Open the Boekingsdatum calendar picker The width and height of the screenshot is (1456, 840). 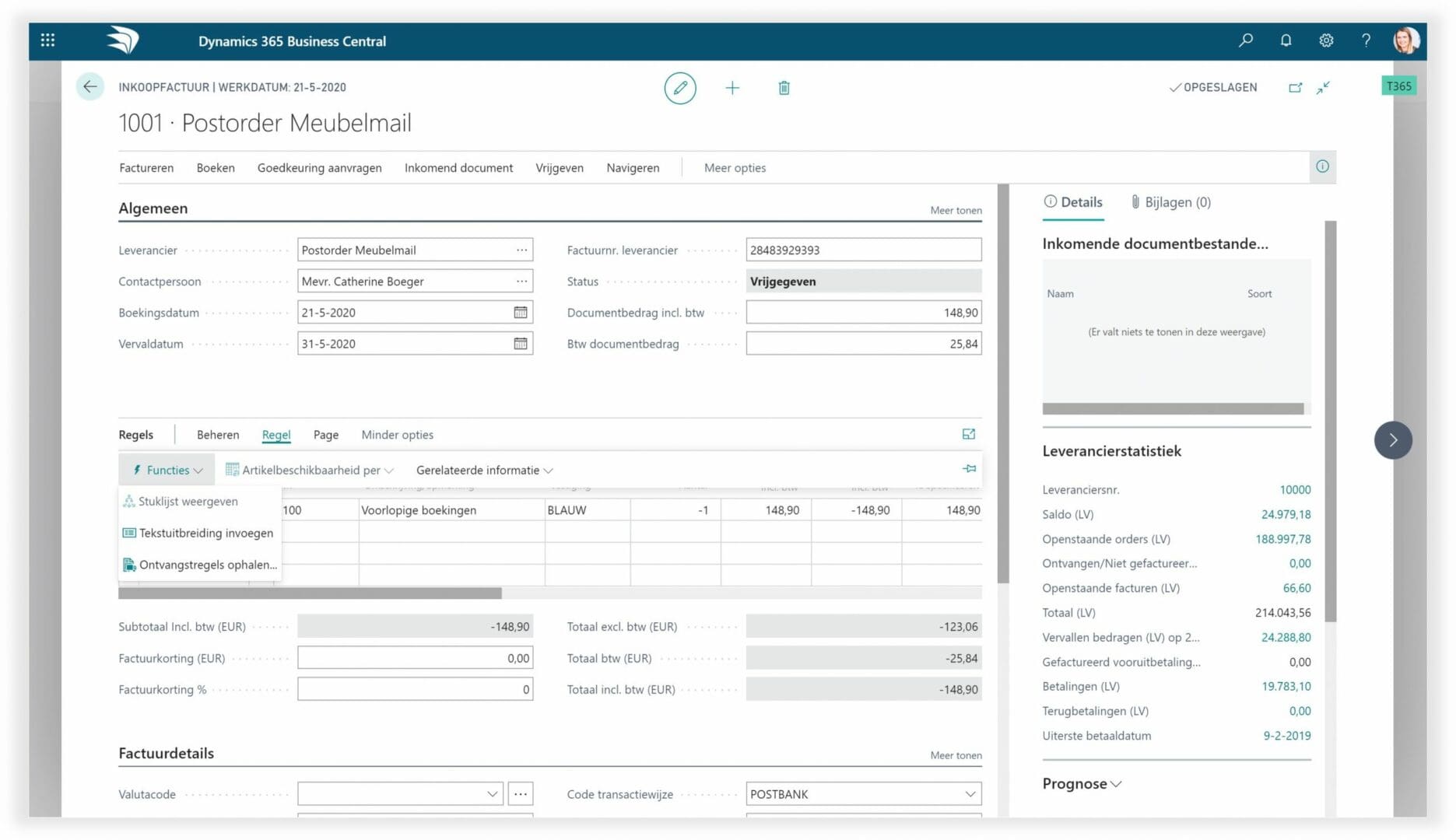[521, 313]
